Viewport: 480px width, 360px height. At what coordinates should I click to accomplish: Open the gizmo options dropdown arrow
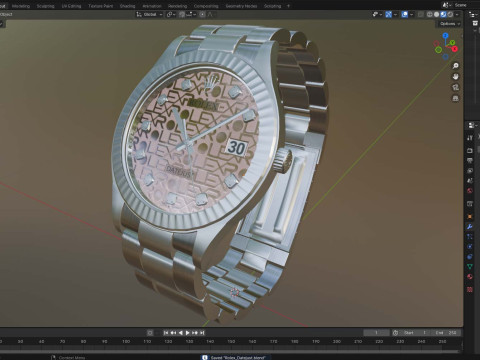[x=395, y=14]
